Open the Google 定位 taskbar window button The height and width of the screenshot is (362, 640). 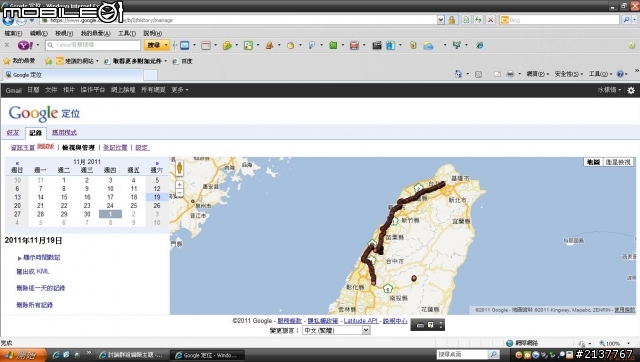[207, 355]
